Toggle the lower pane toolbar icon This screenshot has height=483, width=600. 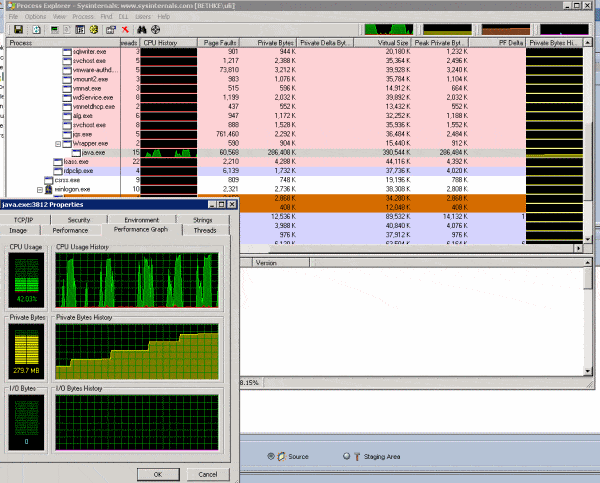pyautogui.click(x=80, y=29)
